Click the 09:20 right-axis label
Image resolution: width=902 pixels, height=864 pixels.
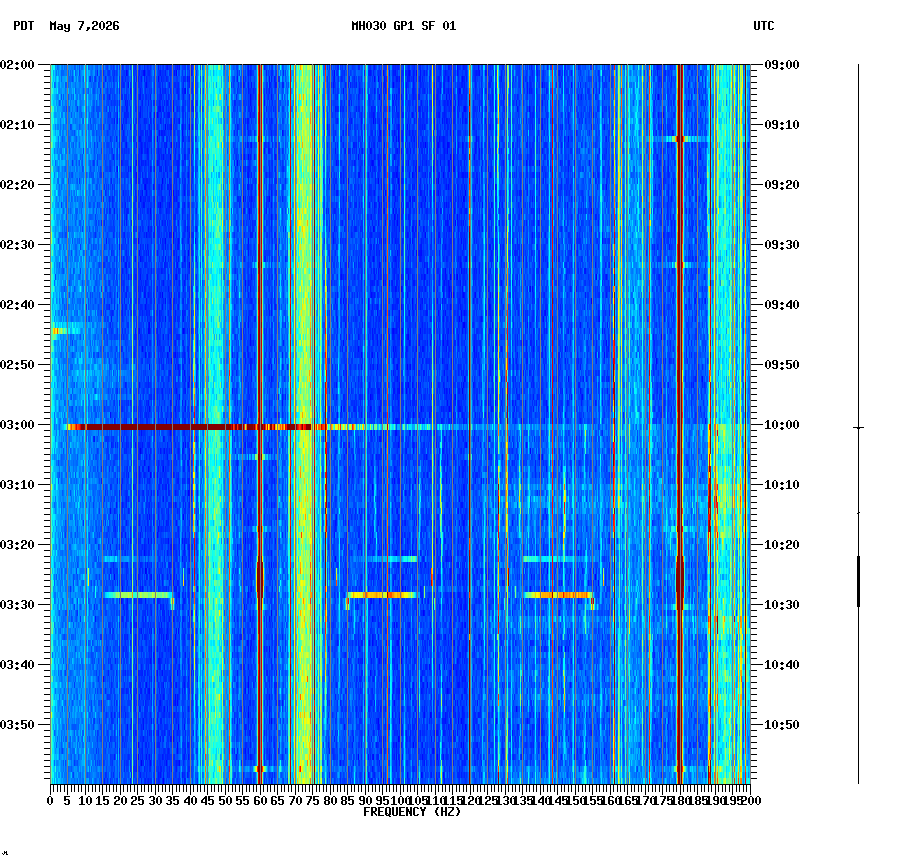click(782, 185)
